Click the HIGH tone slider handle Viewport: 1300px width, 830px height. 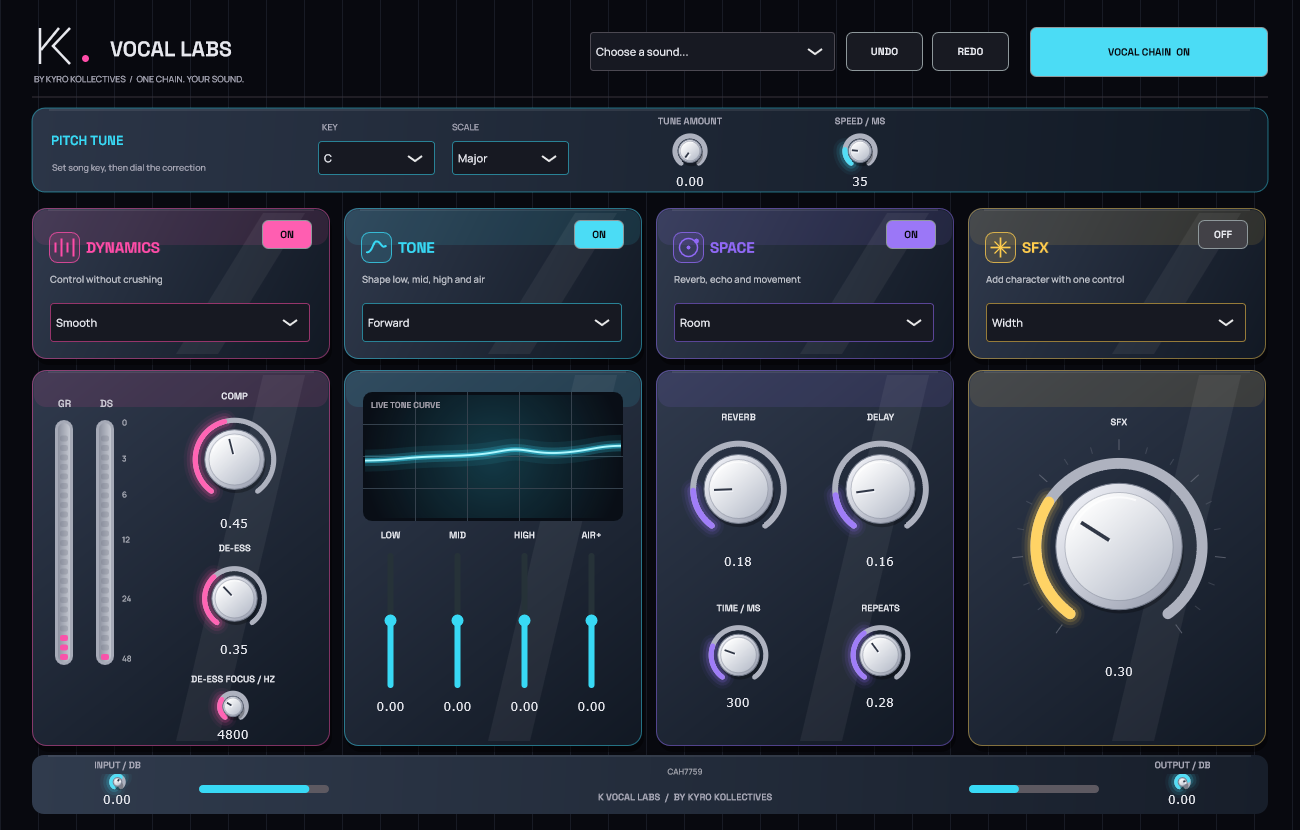coord(524,621)
